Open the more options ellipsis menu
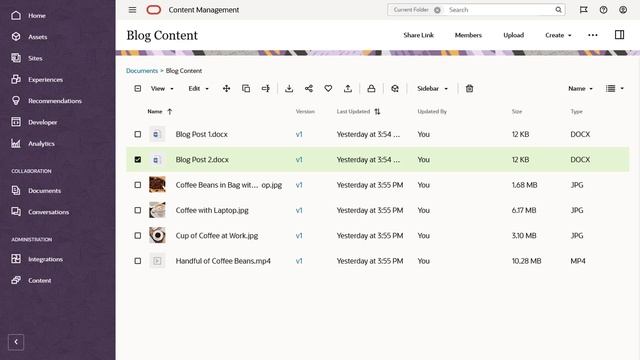The image size is (640, 360). pyautogui.click(x=593, y=35)
